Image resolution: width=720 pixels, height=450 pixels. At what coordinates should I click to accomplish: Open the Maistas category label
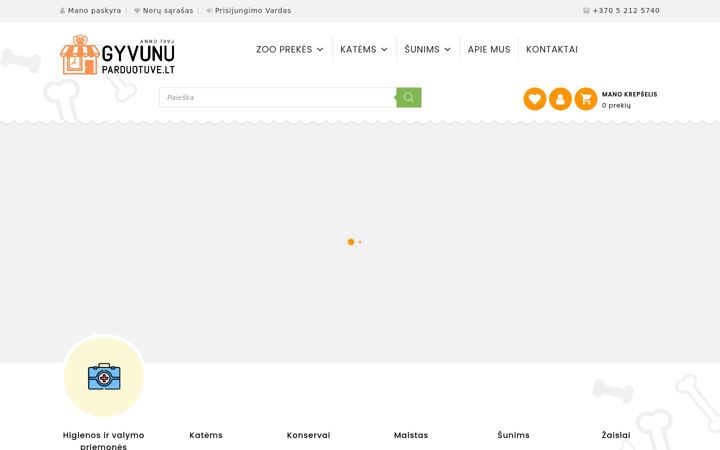point(411,435)
